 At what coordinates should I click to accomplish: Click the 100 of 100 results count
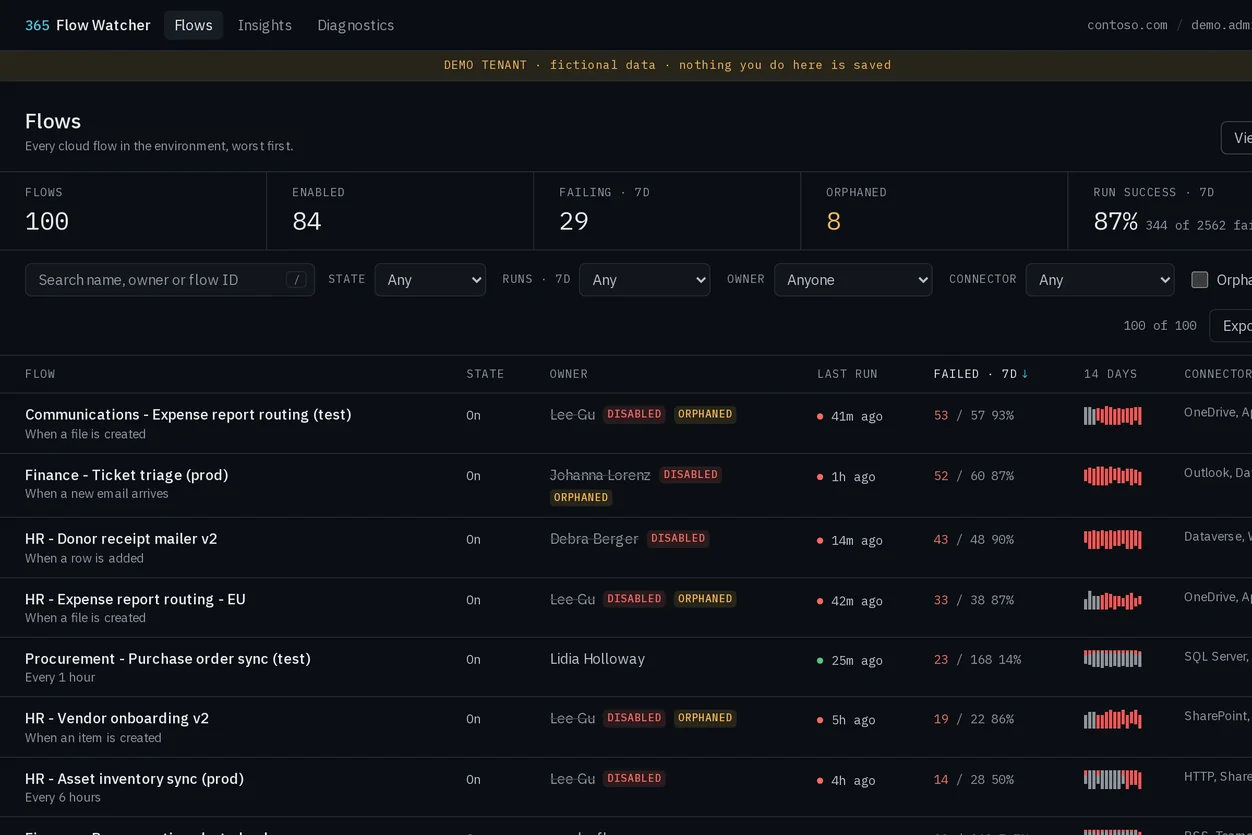click(x=1160, y=325)
